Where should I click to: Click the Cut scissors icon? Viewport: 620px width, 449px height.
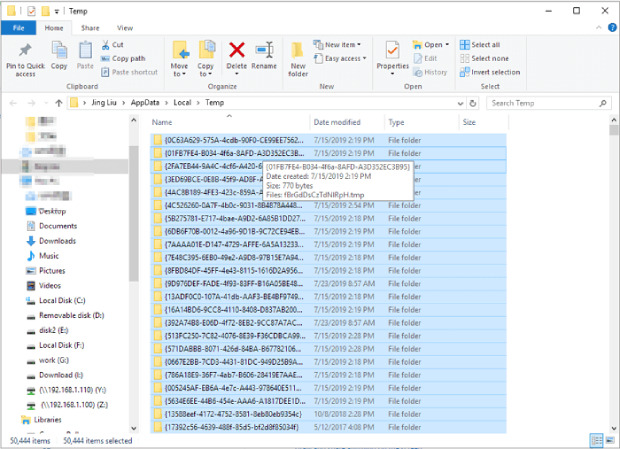point(105,45)
